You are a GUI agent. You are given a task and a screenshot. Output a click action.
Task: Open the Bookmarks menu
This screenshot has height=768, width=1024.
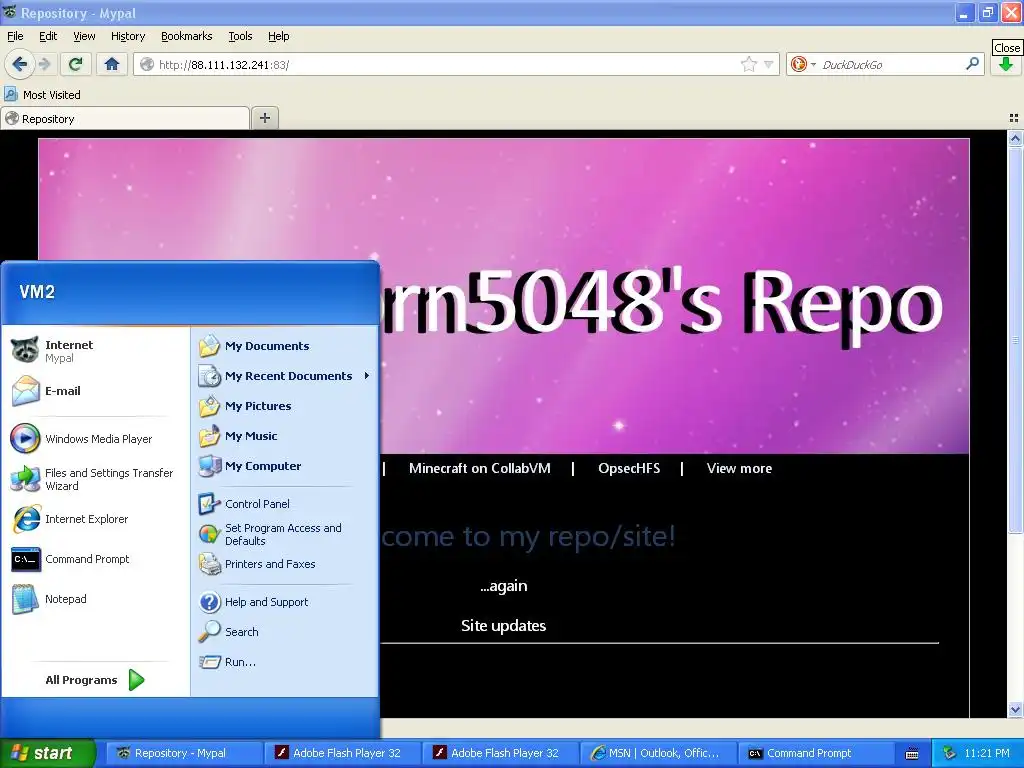tap(187, 36)
